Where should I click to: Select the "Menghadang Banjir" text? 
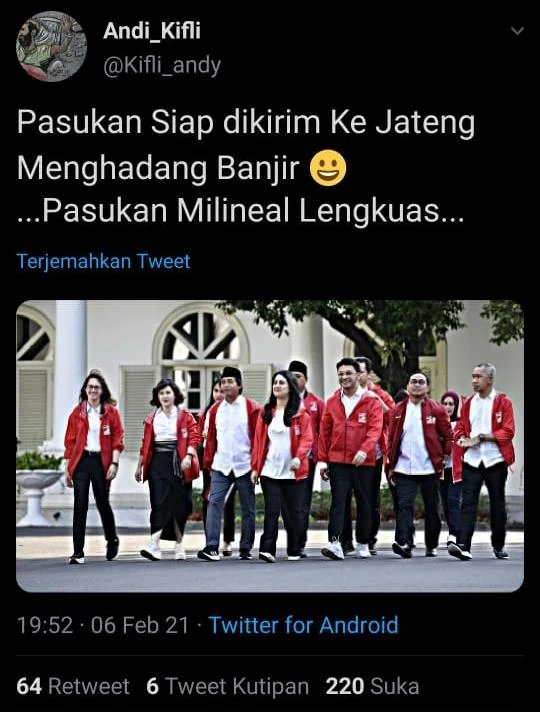[x=158, y=168]
